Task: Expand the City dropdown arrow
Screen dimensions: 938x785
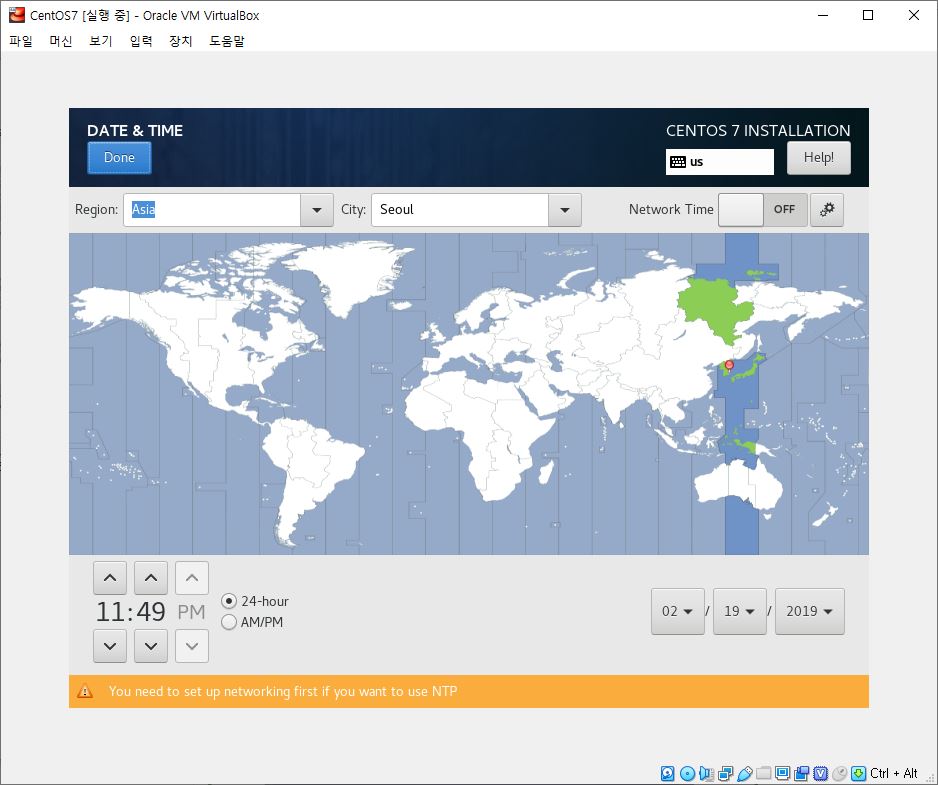Action: point(565,210)
